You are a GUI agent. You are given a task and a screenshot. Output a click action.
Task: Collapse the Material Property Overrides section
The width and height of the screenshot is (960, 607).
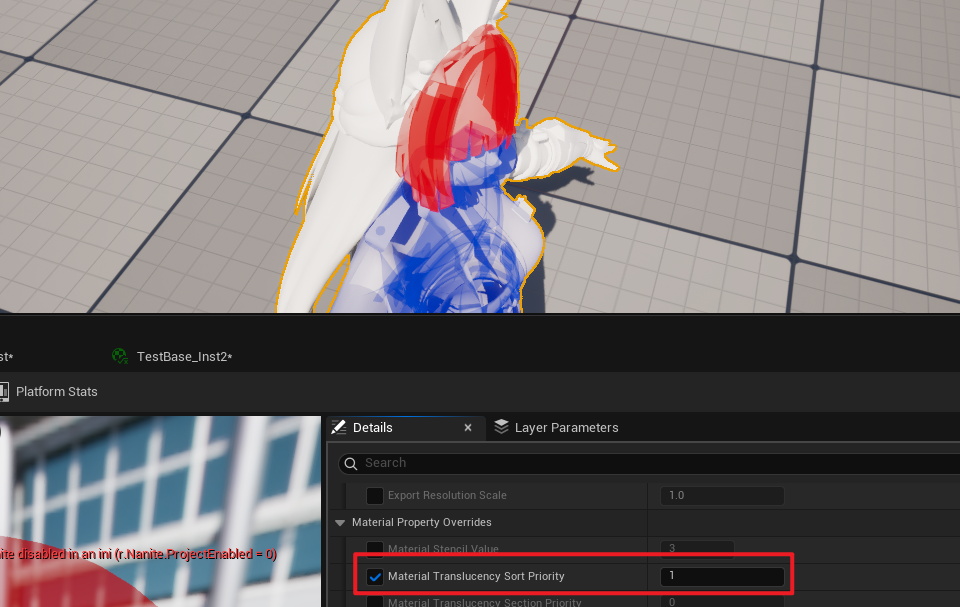[340, 522]
